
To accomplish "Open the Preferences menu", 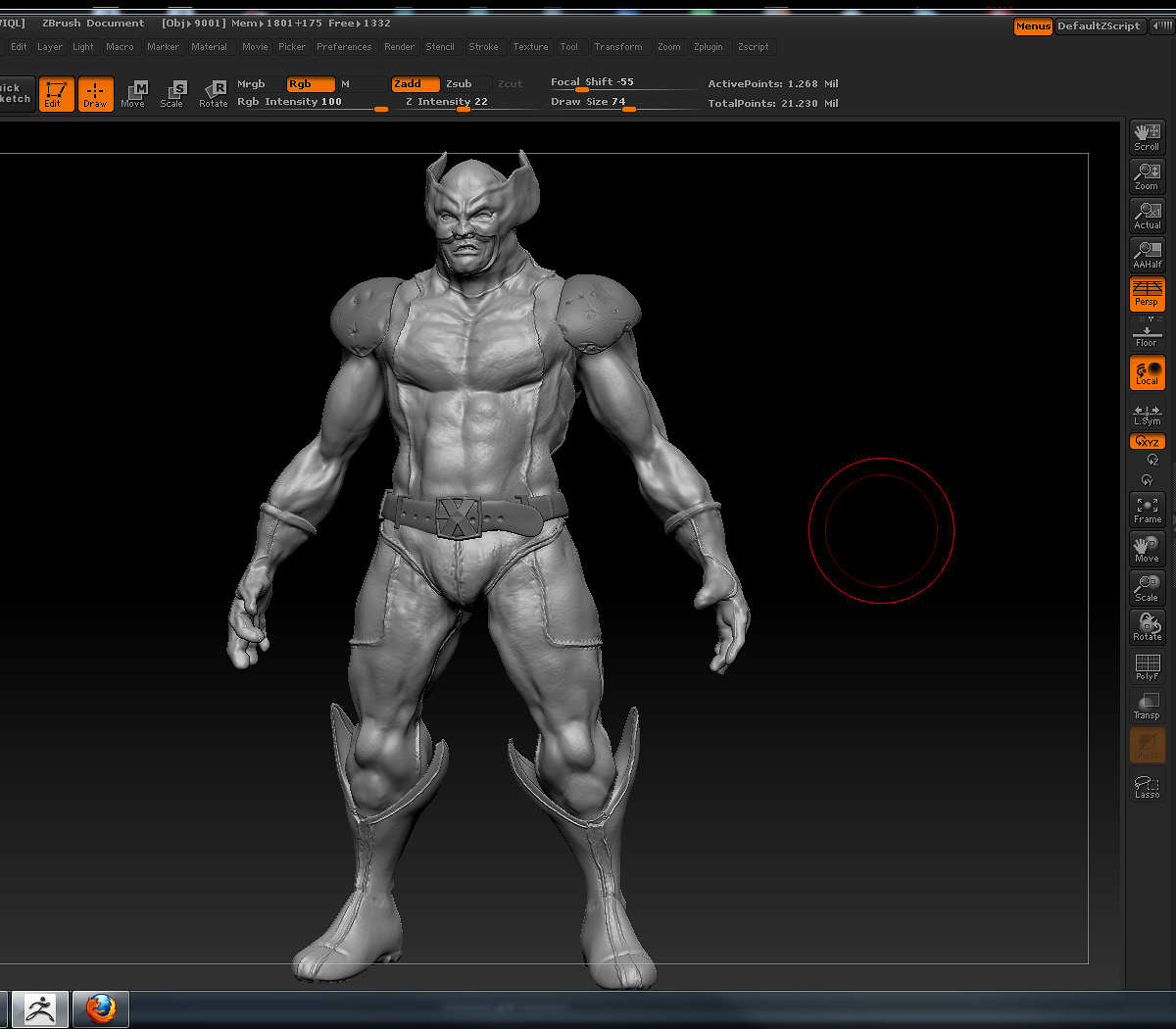I will click(x=344, y=47).
